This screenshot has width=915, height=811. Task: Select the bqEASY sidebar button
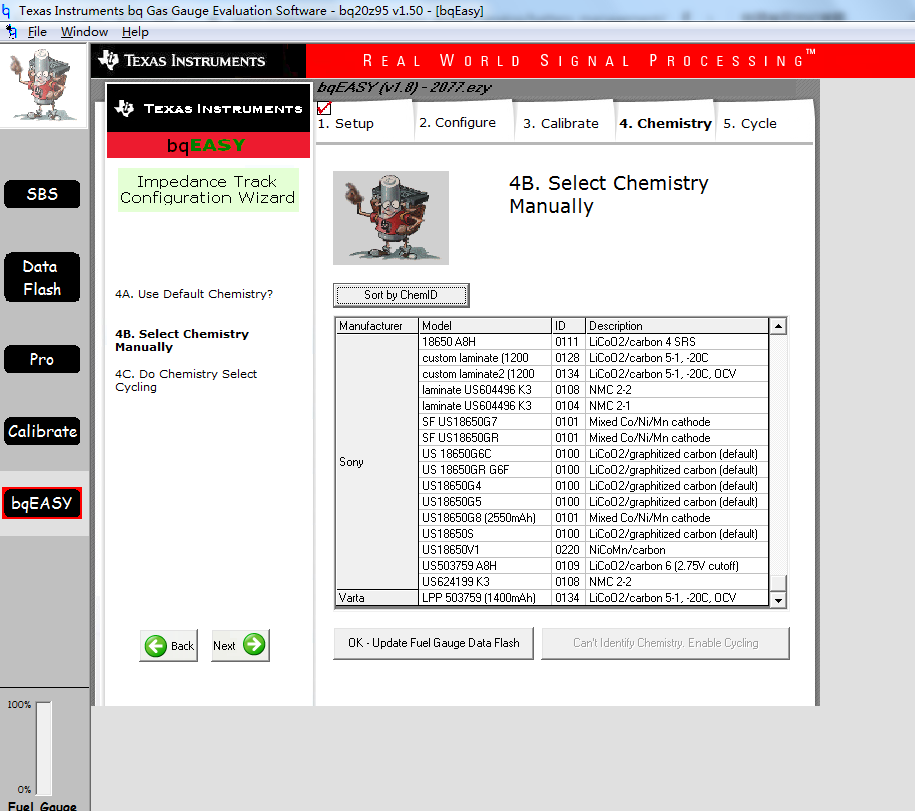click(42, 503)
